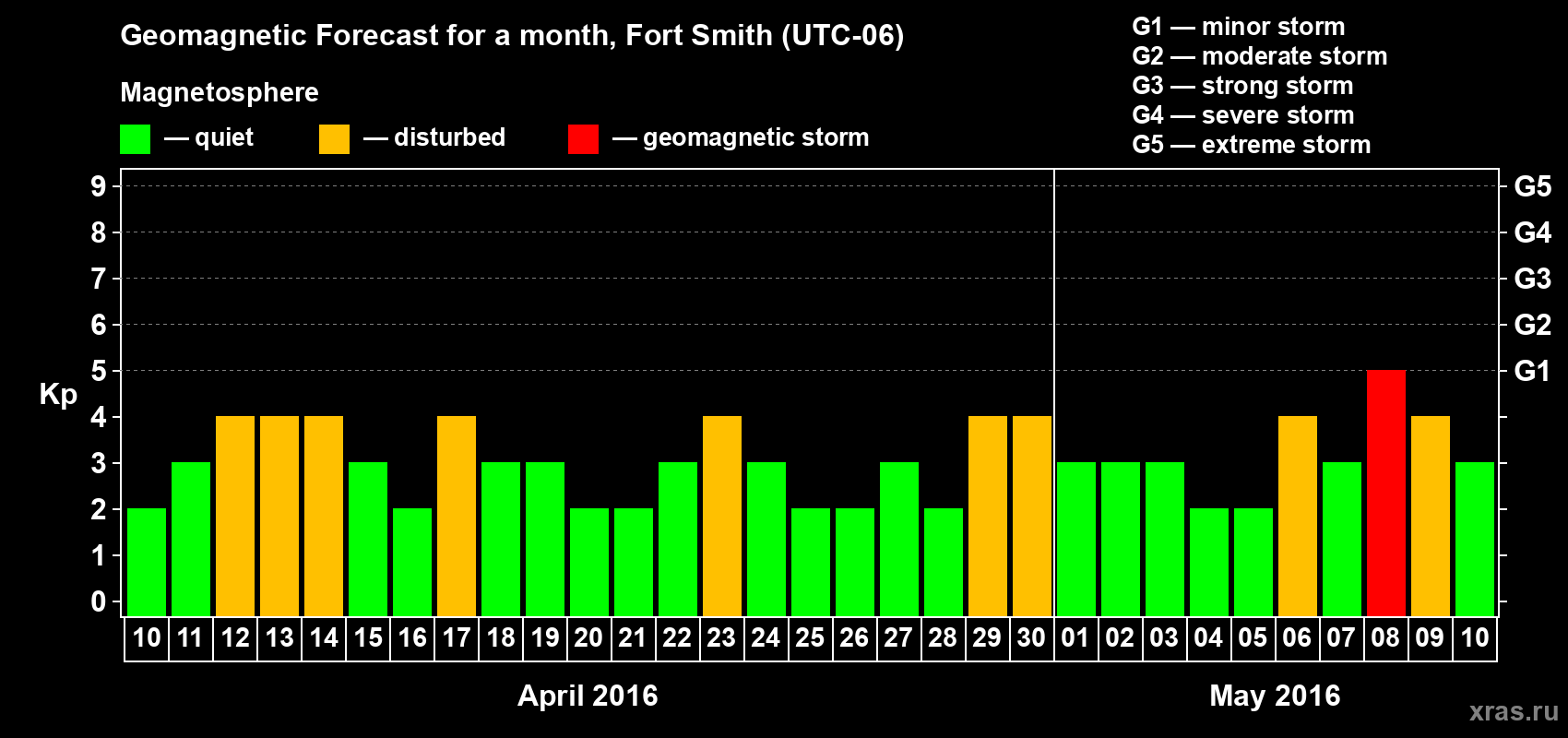Click the orange bar for May 09
This screenshot has height=738, width=1568.
point(1431,516)
